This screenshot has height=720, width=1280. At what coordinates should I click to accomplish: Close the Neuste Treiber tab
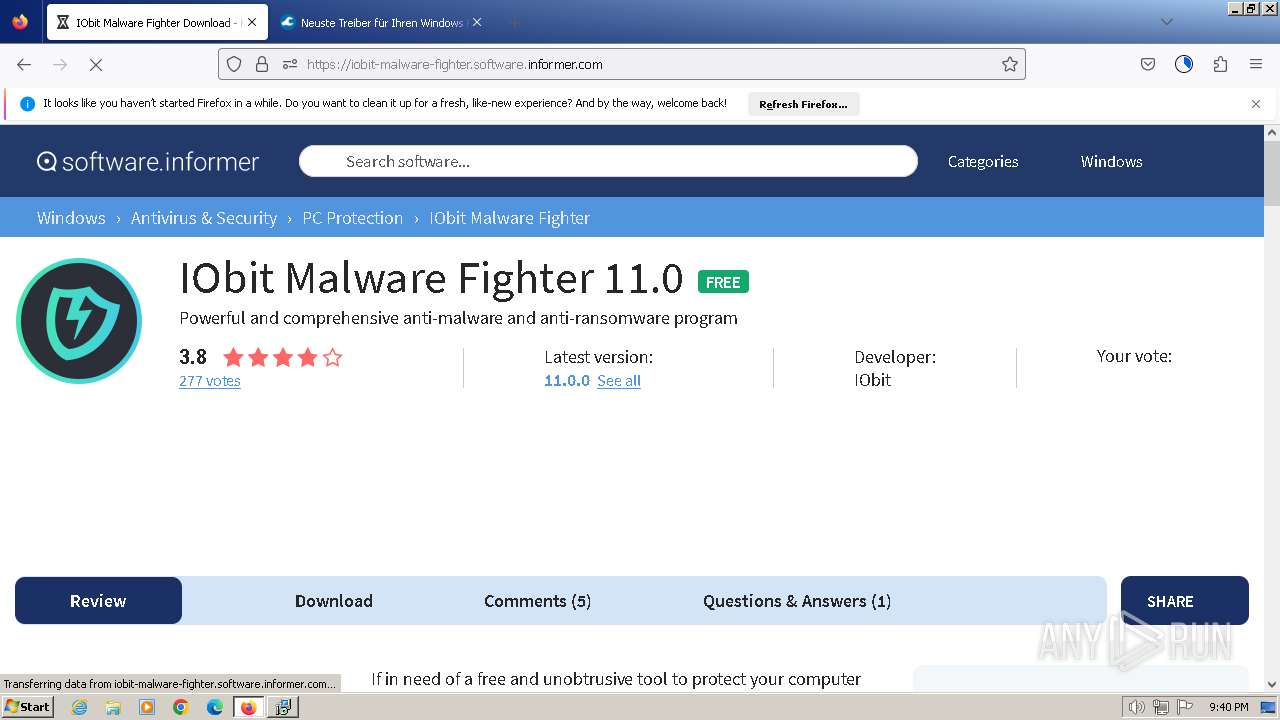(477, 22)
